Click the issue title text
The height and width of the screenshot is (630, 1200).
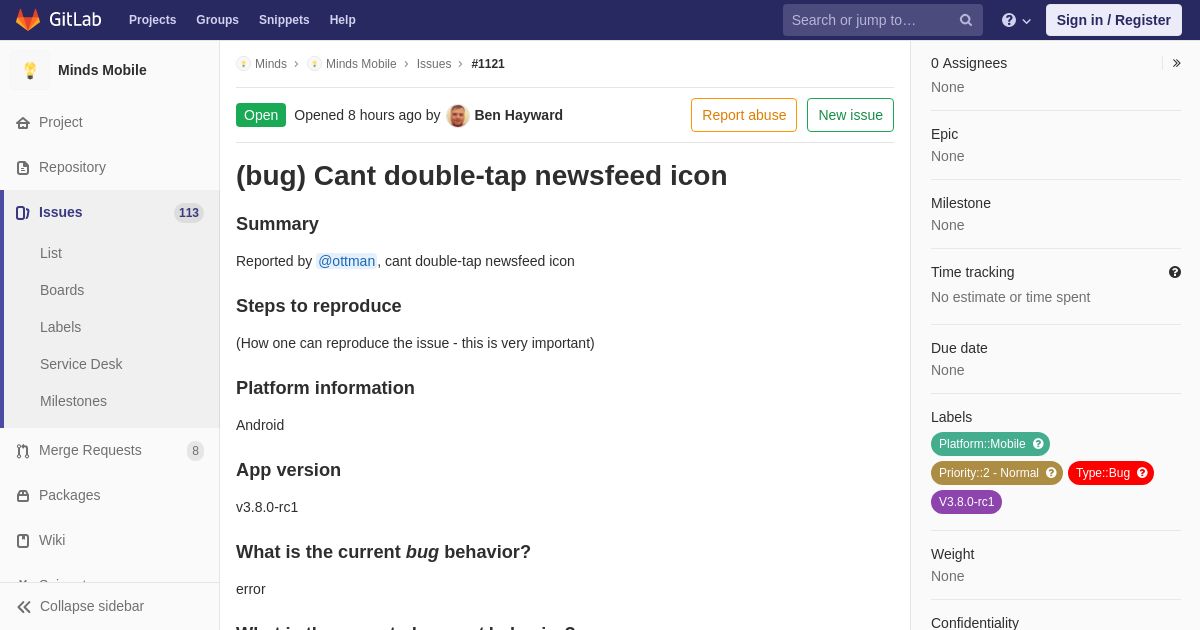coord(482,176)
